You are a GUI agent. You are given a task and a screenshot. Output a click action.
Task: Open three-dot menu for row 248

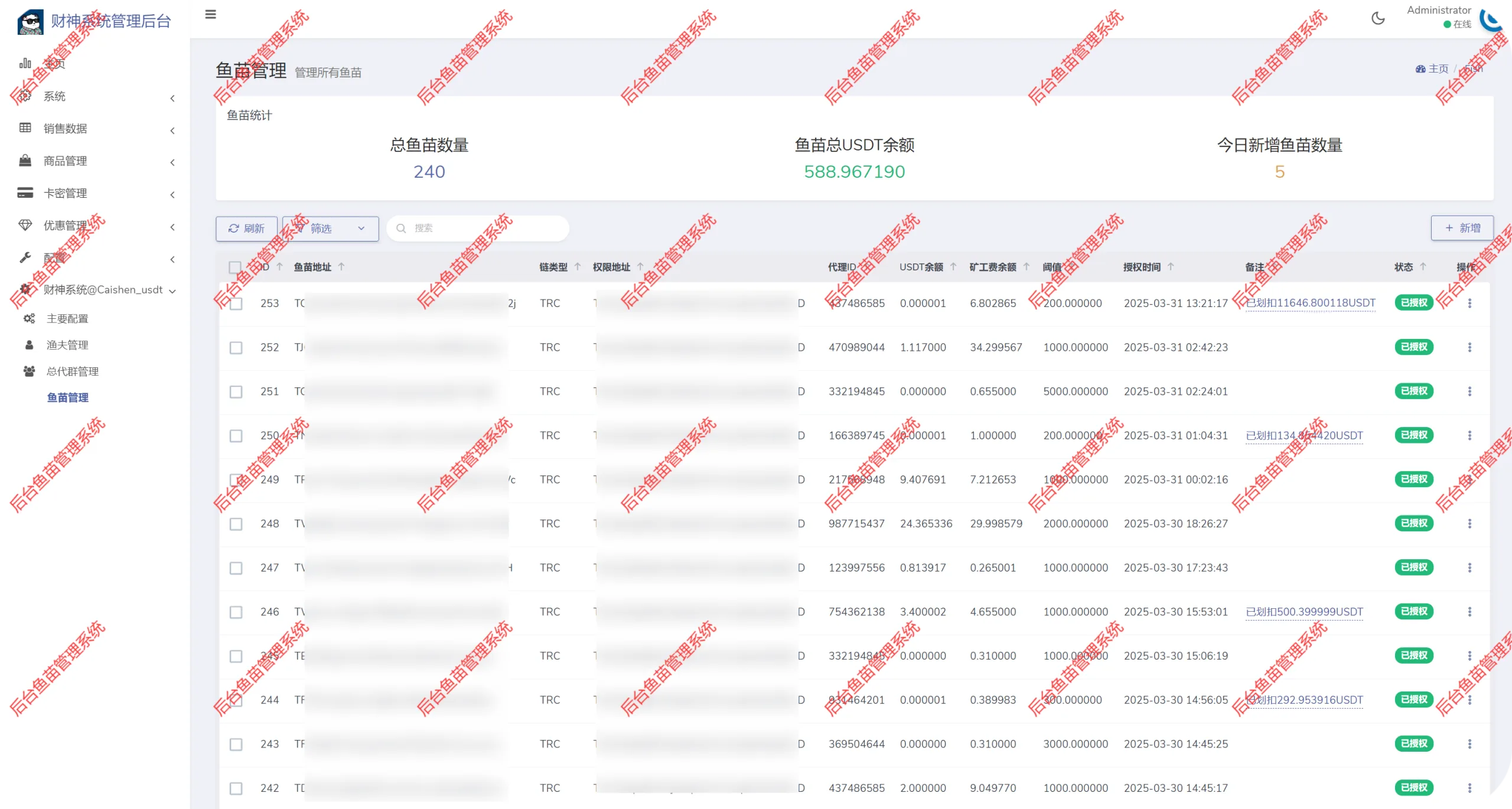click(x=1469, y=523)
